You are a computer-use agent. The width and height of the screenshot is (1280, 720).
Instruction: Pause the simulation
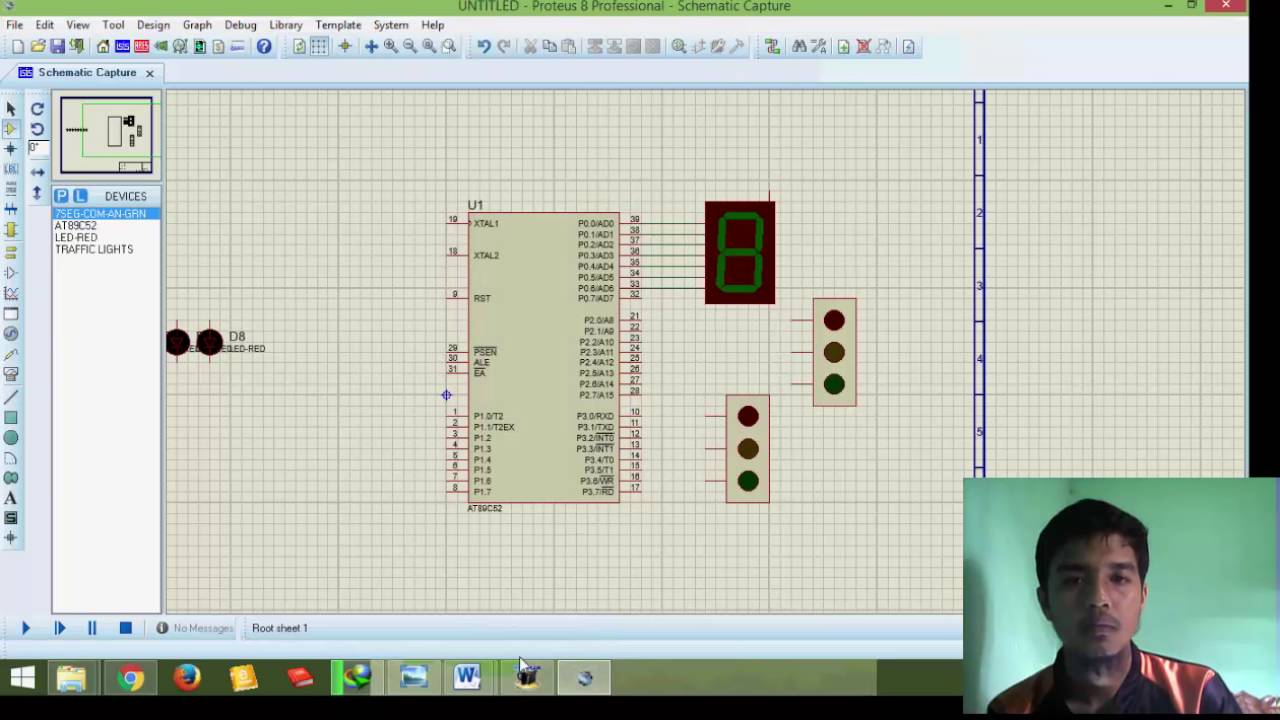tap(92, 628)
